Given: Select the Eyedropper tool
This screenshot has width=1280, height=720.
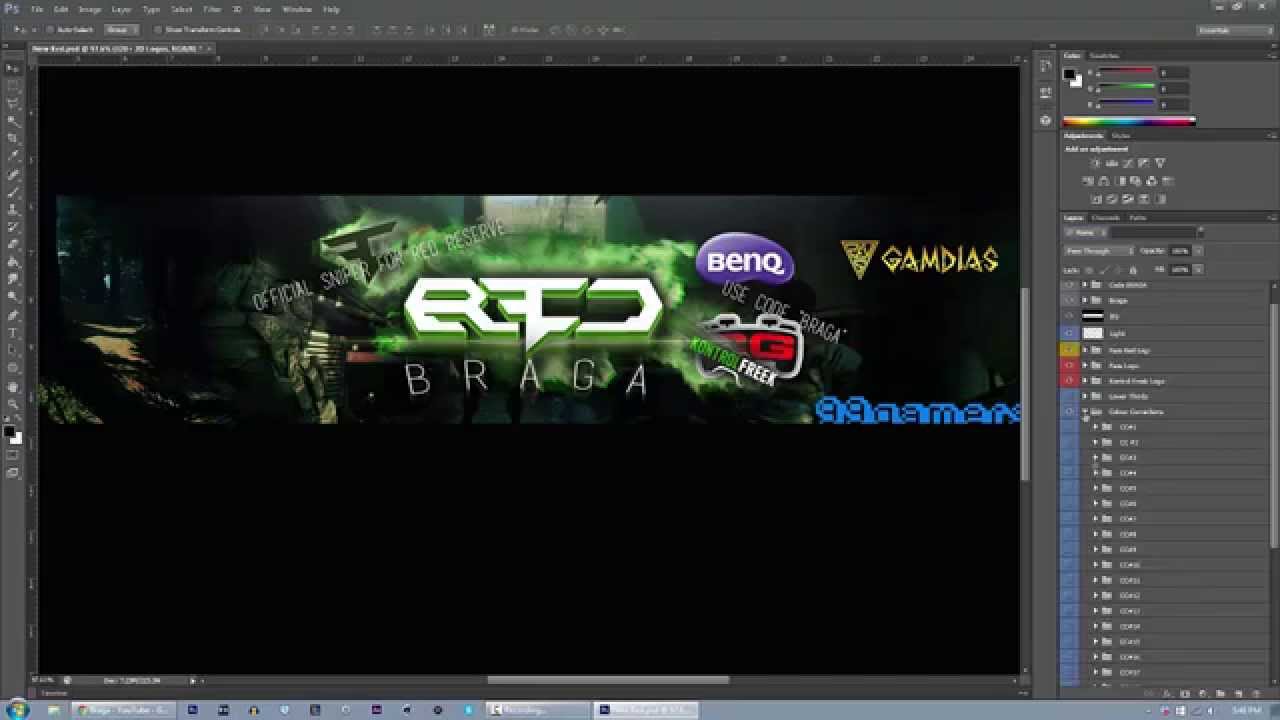Looking at the screenshot, I should pos(13,156).
